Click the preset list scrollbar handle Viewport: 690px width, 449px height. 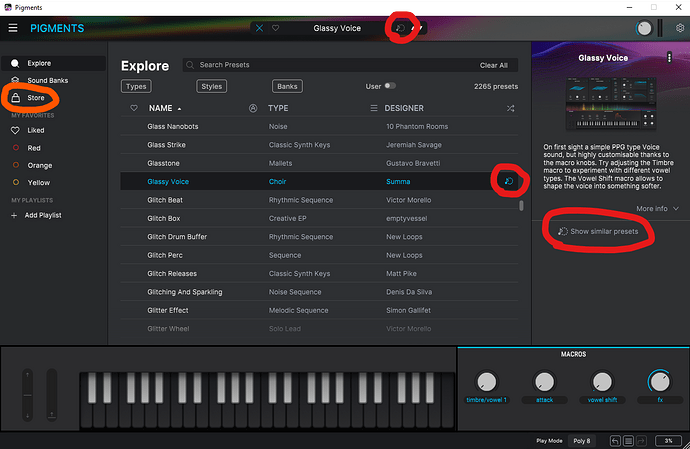tap(521, 206)
